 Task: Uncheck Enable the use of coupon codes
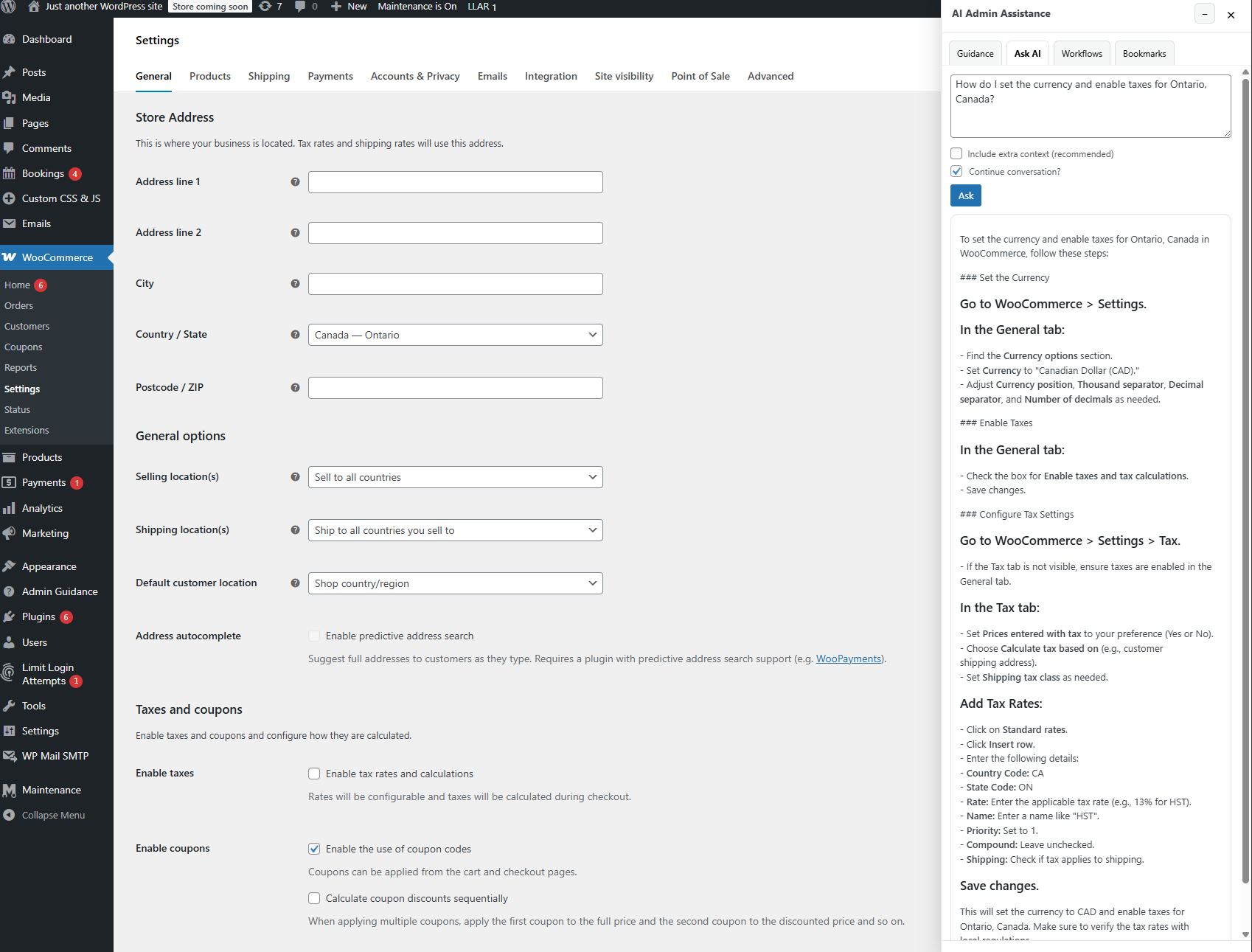pos(314,849)
